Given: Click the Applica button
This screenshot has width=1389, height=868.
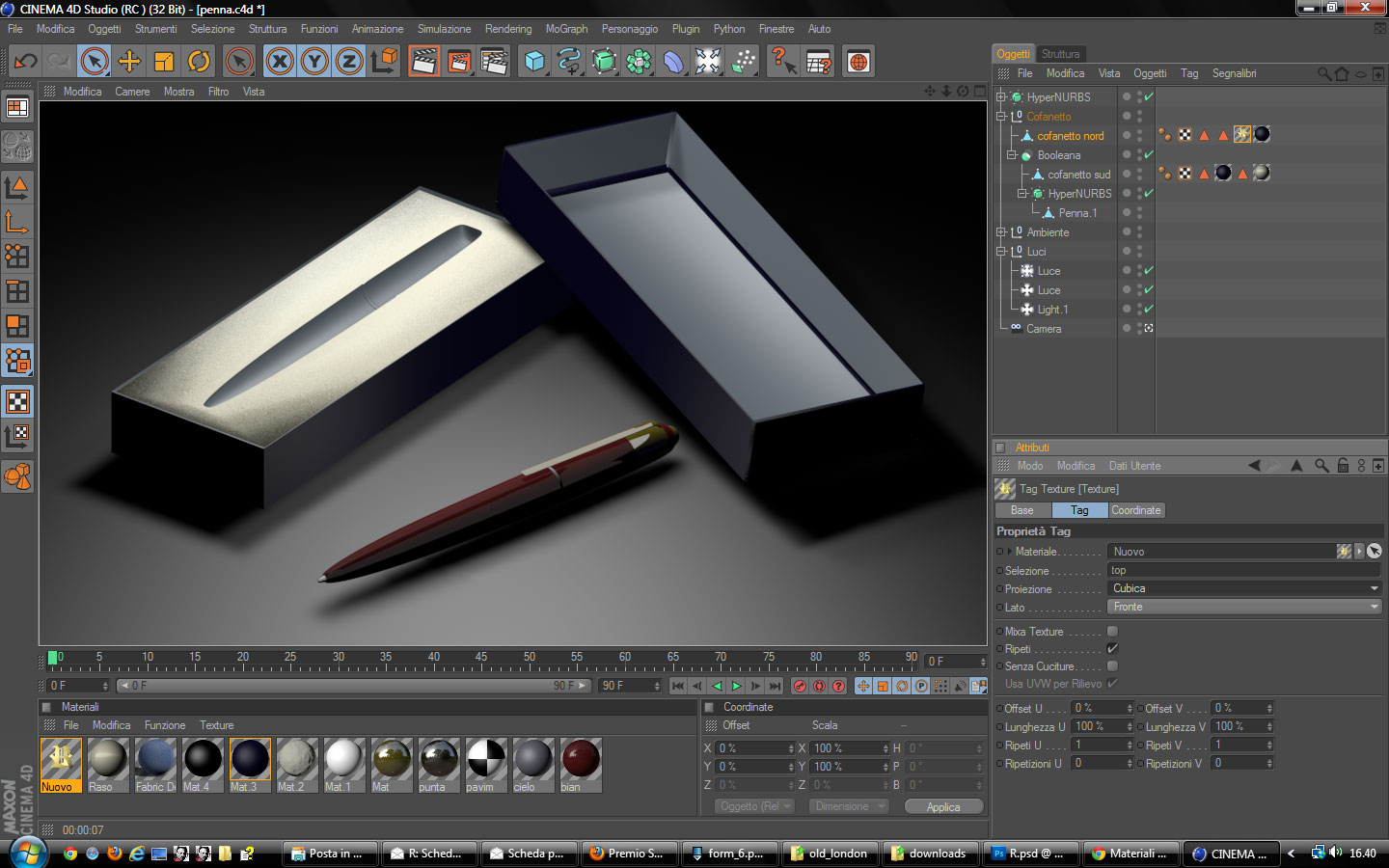Looking at the screenshot, I should pos(942,806).
